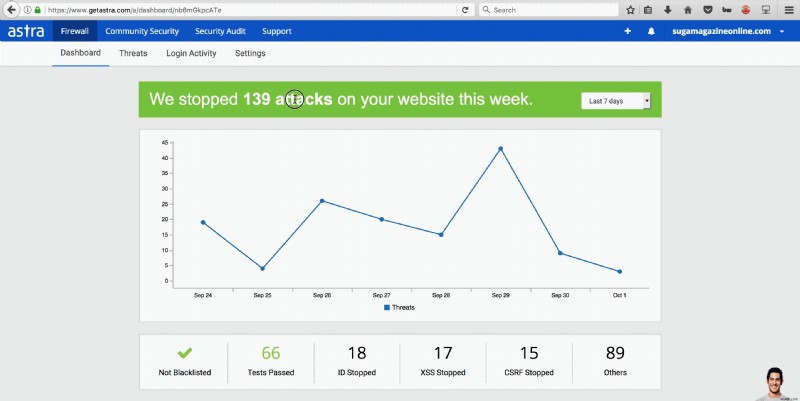Click the '17 XSS Stopped' stat
This screenshot has width=800, height=401.
point(443,361)
